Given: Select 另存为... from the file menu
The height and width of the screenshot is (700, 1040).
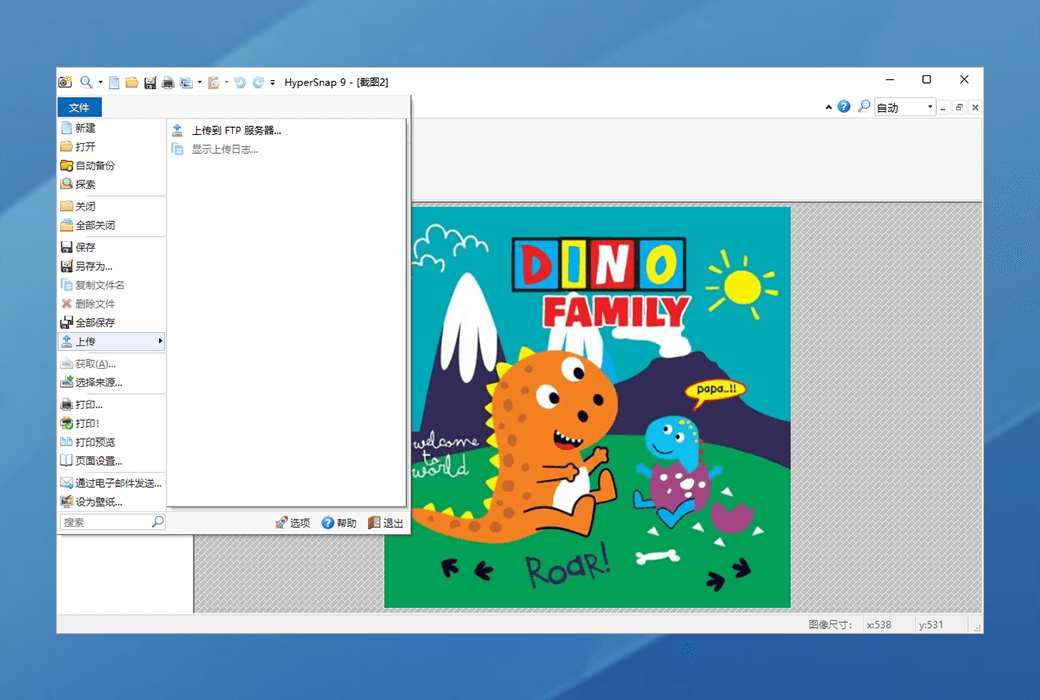Looking at the screenshot, I should (93, 266).
